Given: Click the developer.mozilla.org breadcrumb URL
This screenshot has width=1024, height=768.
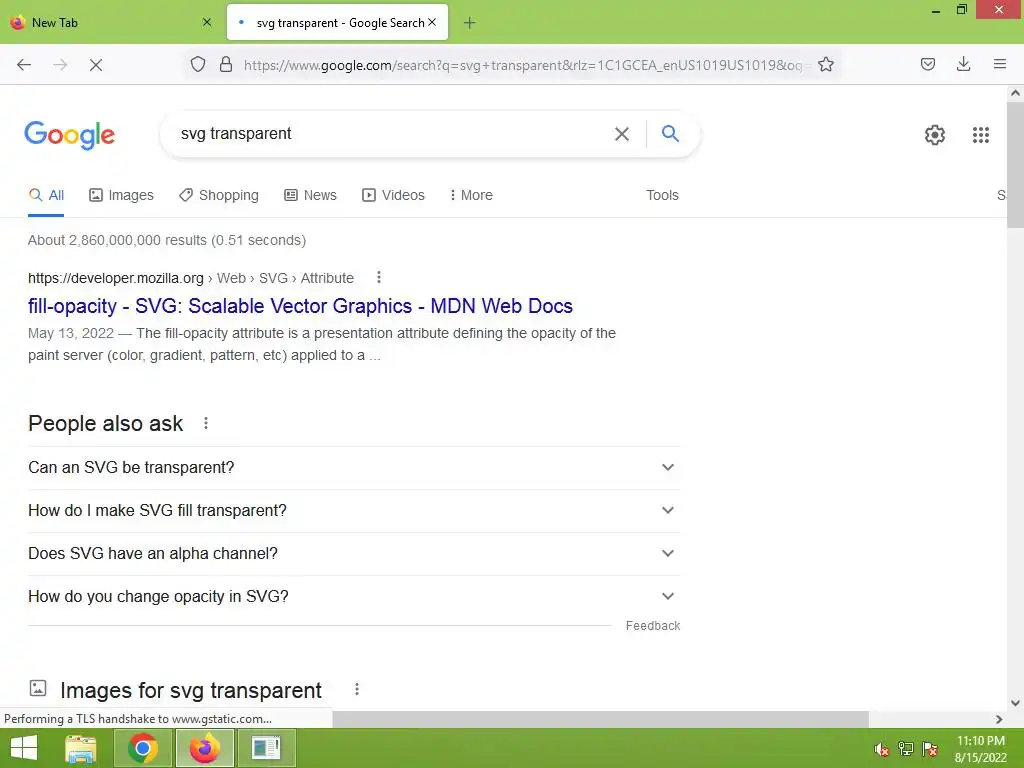Looking at the screenshot, I should click(191, 278).
